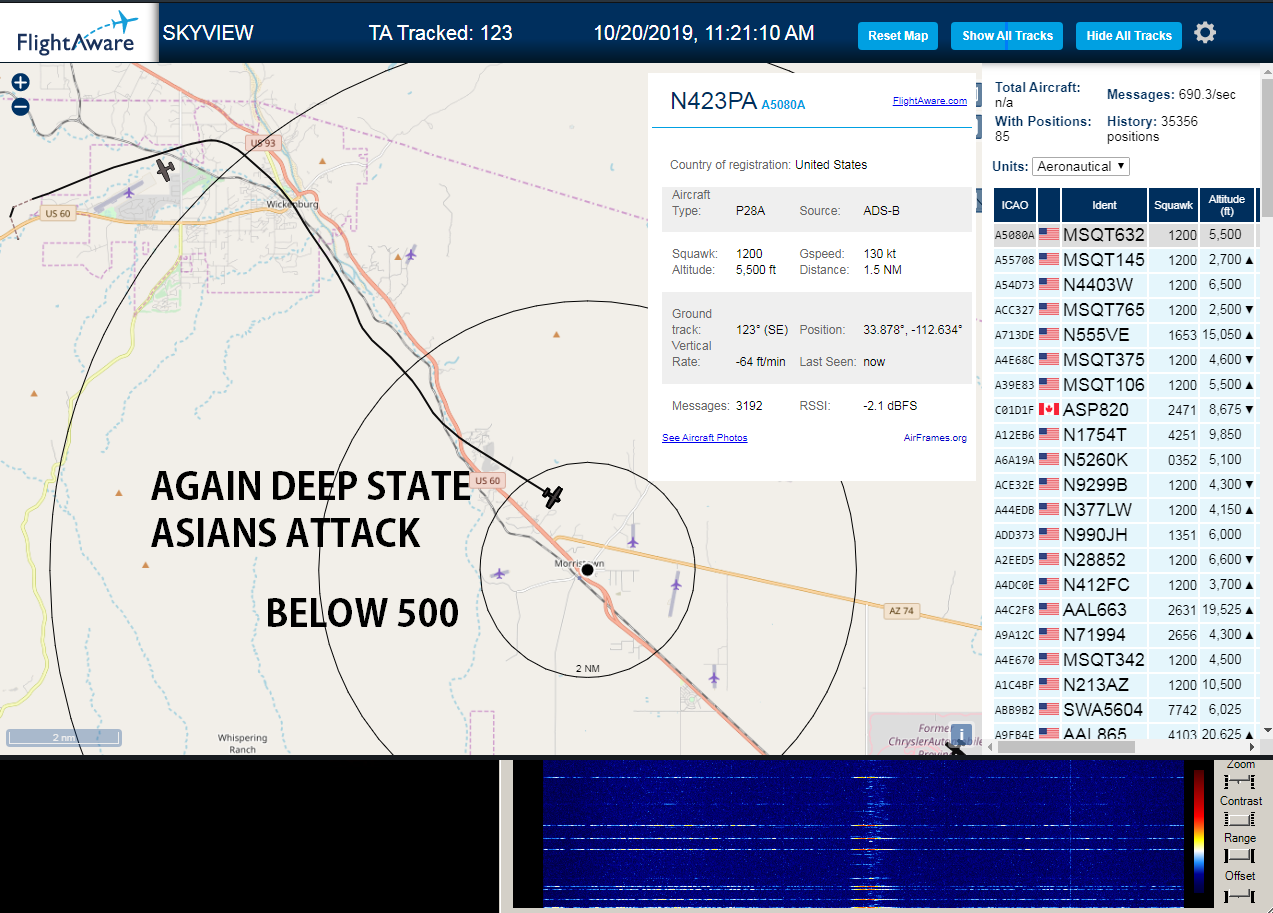This screenshot has width=1273, height=913.
Task: Select the MSQT375 aircraft row
Action: click(1125, 360)
